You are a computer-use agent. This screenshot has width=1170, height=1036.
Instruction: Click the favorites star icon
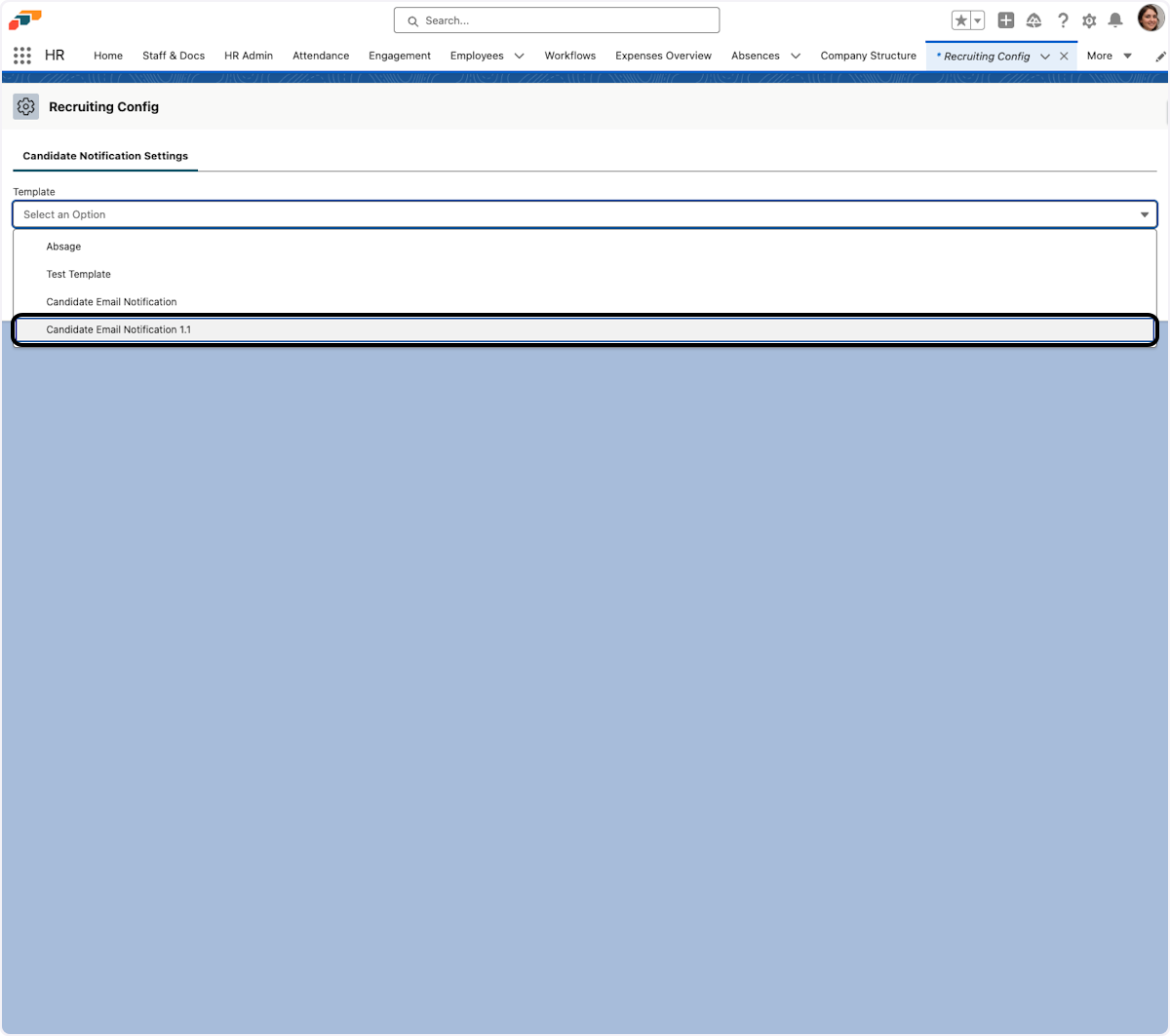pos(961,20)
